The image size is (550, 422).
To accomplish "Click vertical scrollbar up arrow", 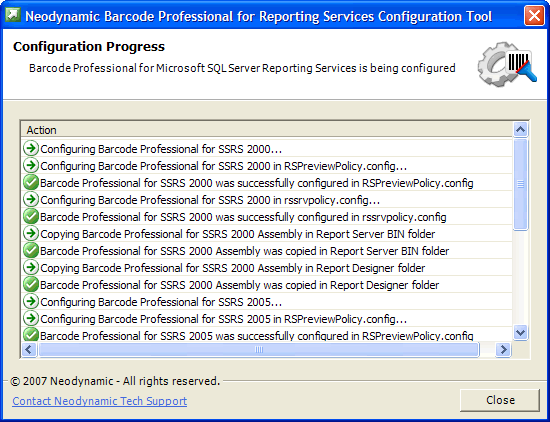I will (x=521, y=130).
